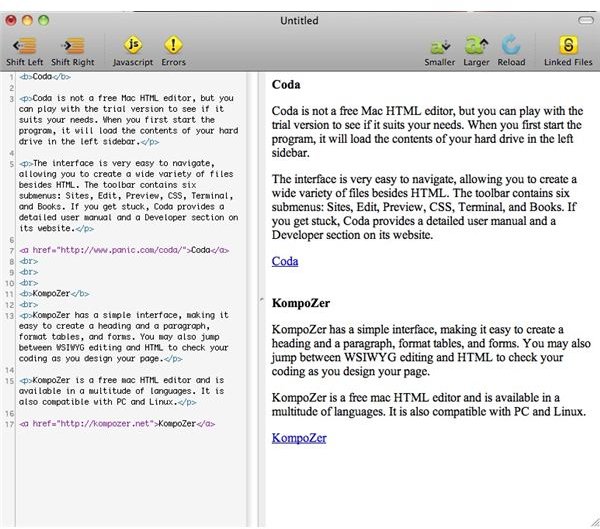Screen dimensions: 600x529
Task: Close the Untitled window
Action: pyautogui.click(x=11, y=20)
